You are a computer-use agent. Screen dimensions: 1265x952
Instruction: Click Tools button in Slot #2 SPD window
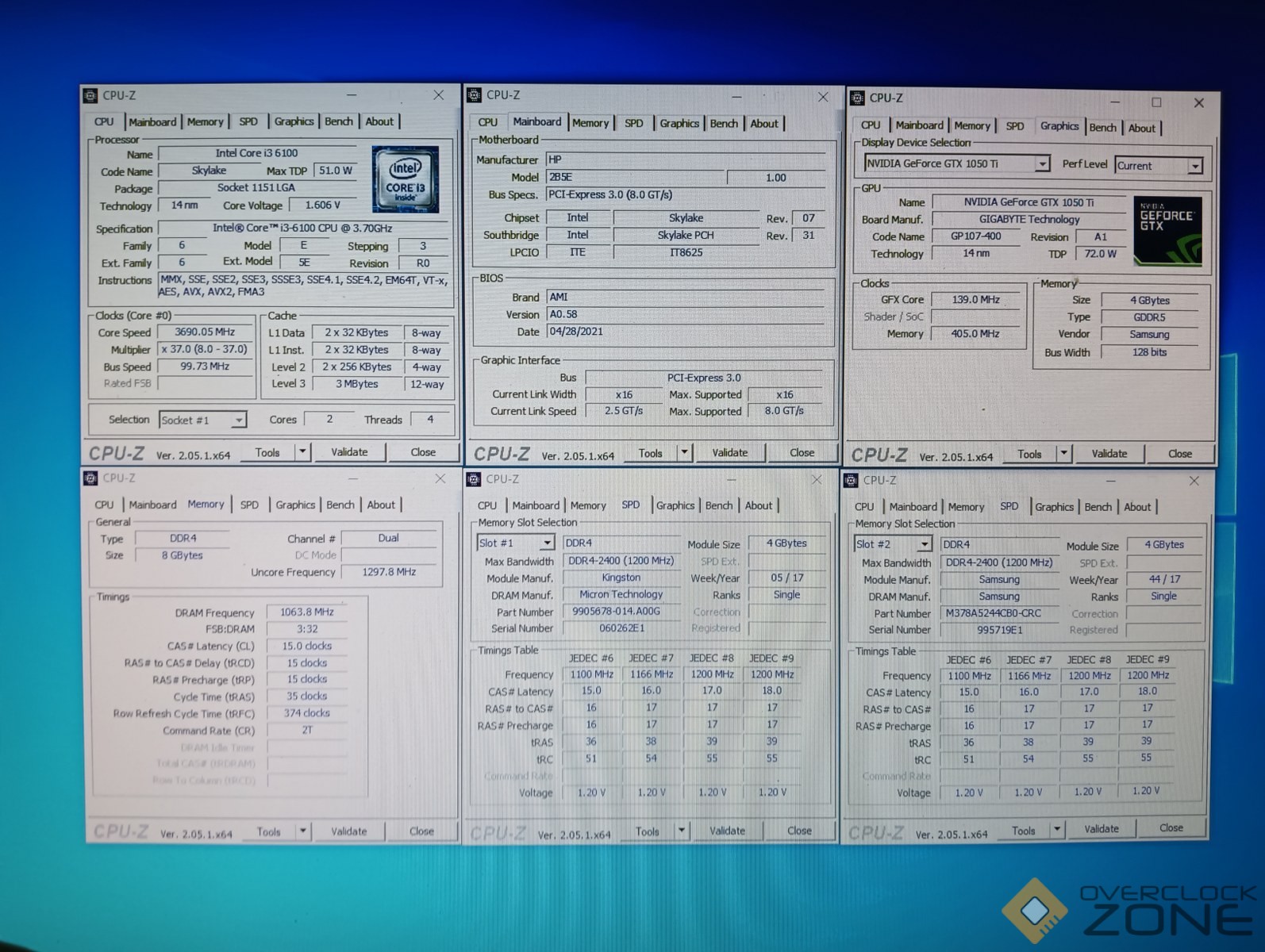tap(1023, 831)
